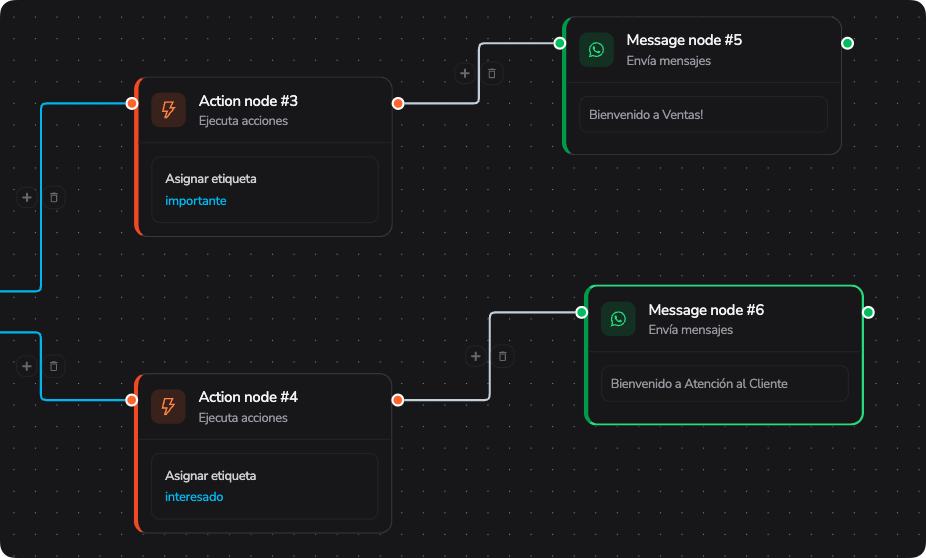
Task: Click WhatsApp icon on Message node #5
Action: (596, 50)
